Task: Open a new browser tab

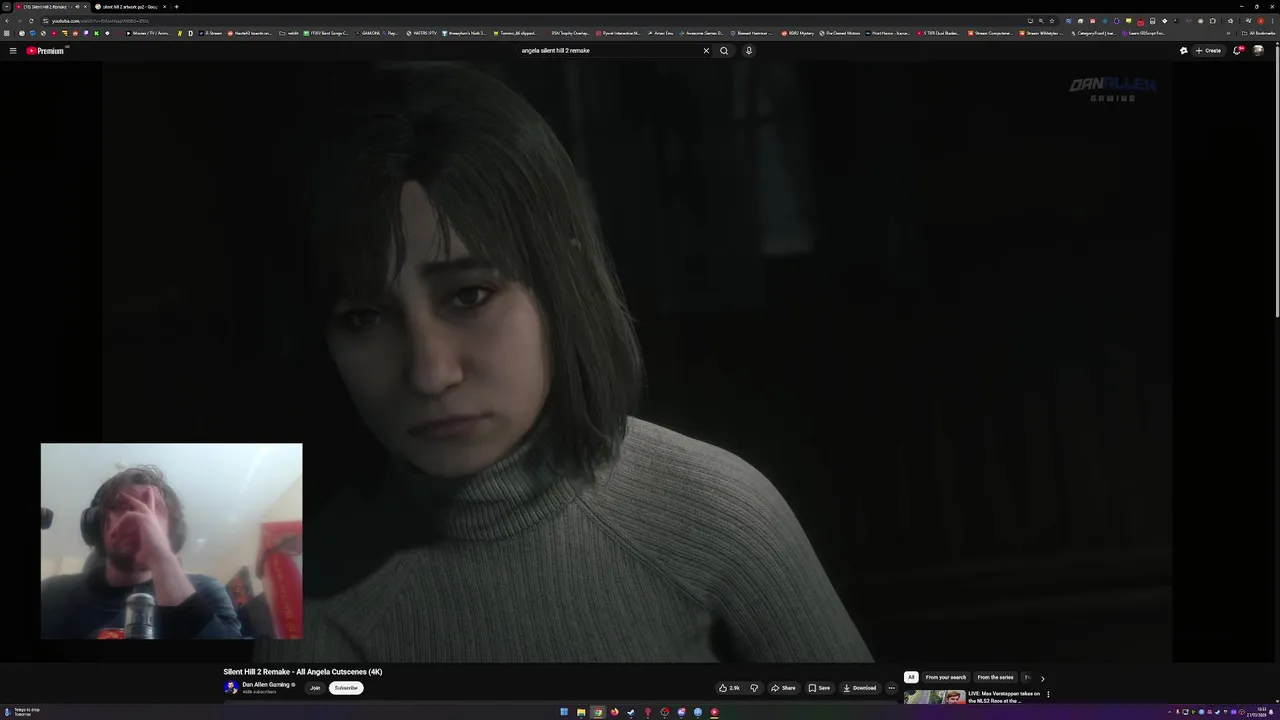Action: (x=176, y=7)
